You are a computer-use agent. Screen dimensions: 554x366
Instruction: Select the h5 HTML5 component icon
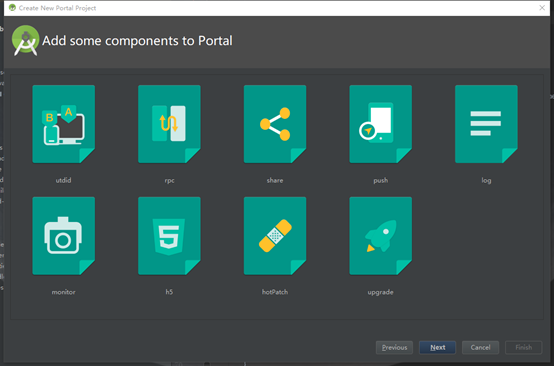point(169,236)
